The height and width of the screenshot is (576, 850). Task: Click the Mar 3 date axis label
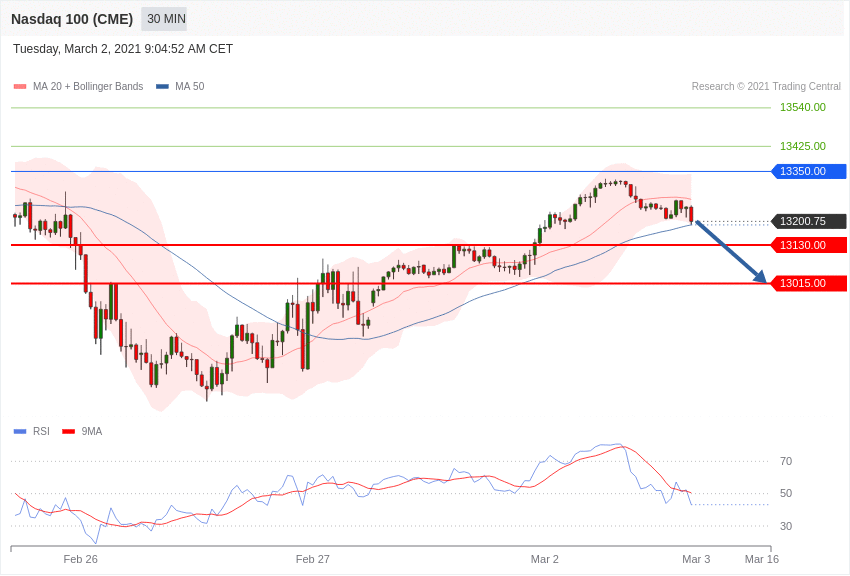coord(696,559)
